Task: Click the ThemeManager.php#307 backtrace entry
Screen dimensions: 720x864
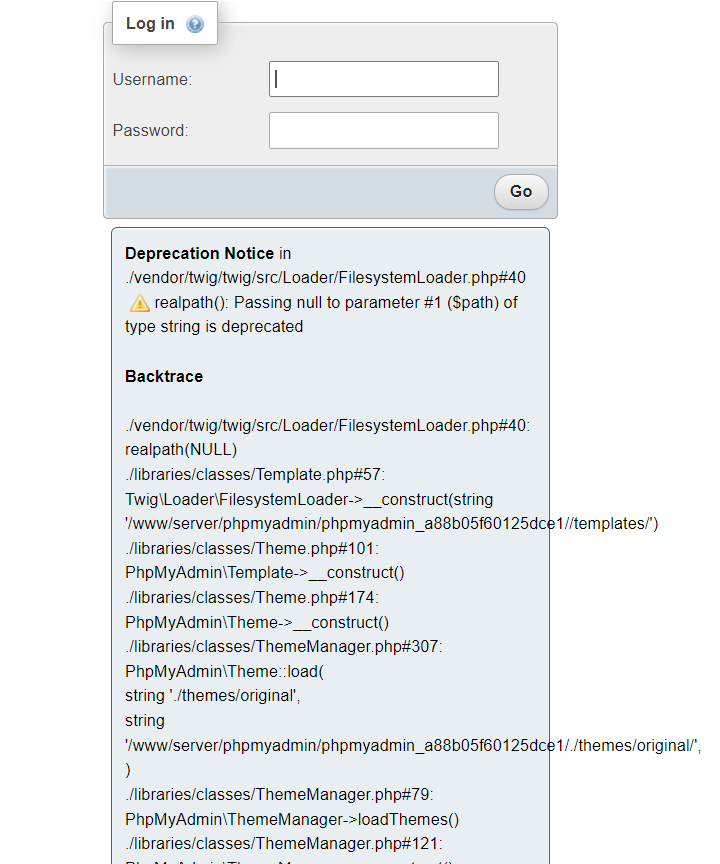Action: point(283,646)
